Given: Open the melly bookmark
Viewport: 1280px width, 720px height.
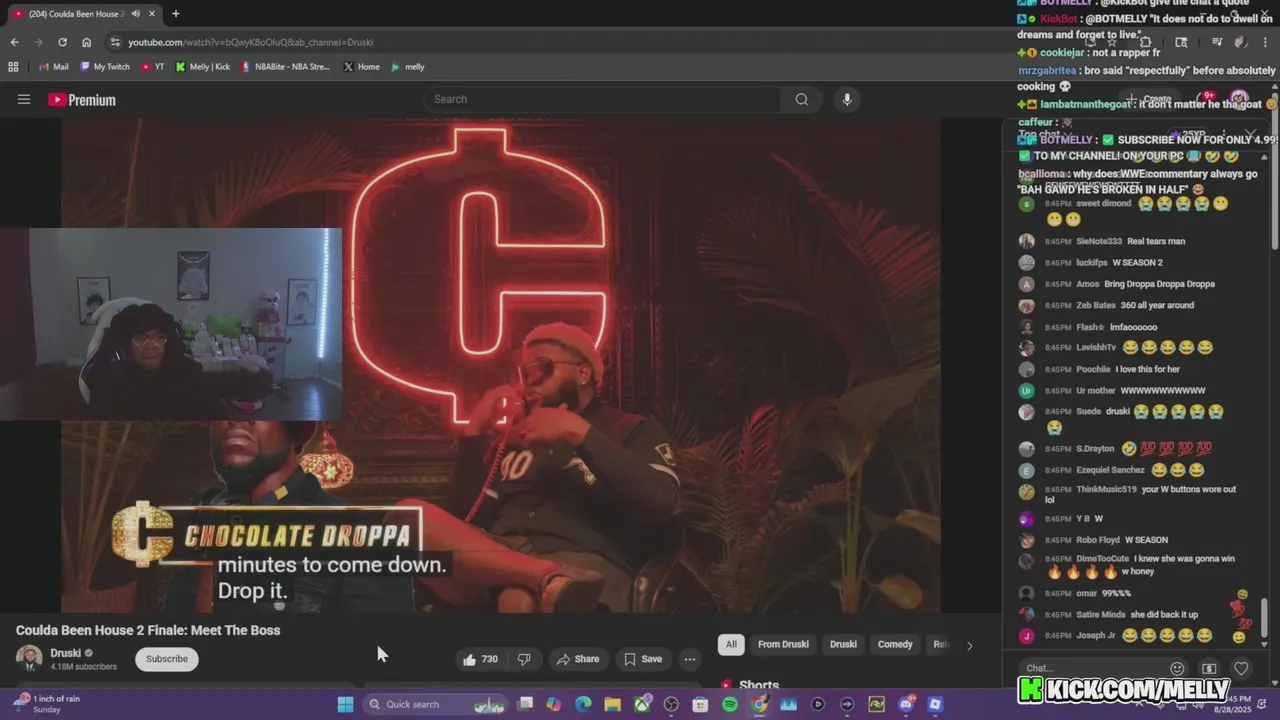Looking at the screenshot, I should tap(407, 67).
